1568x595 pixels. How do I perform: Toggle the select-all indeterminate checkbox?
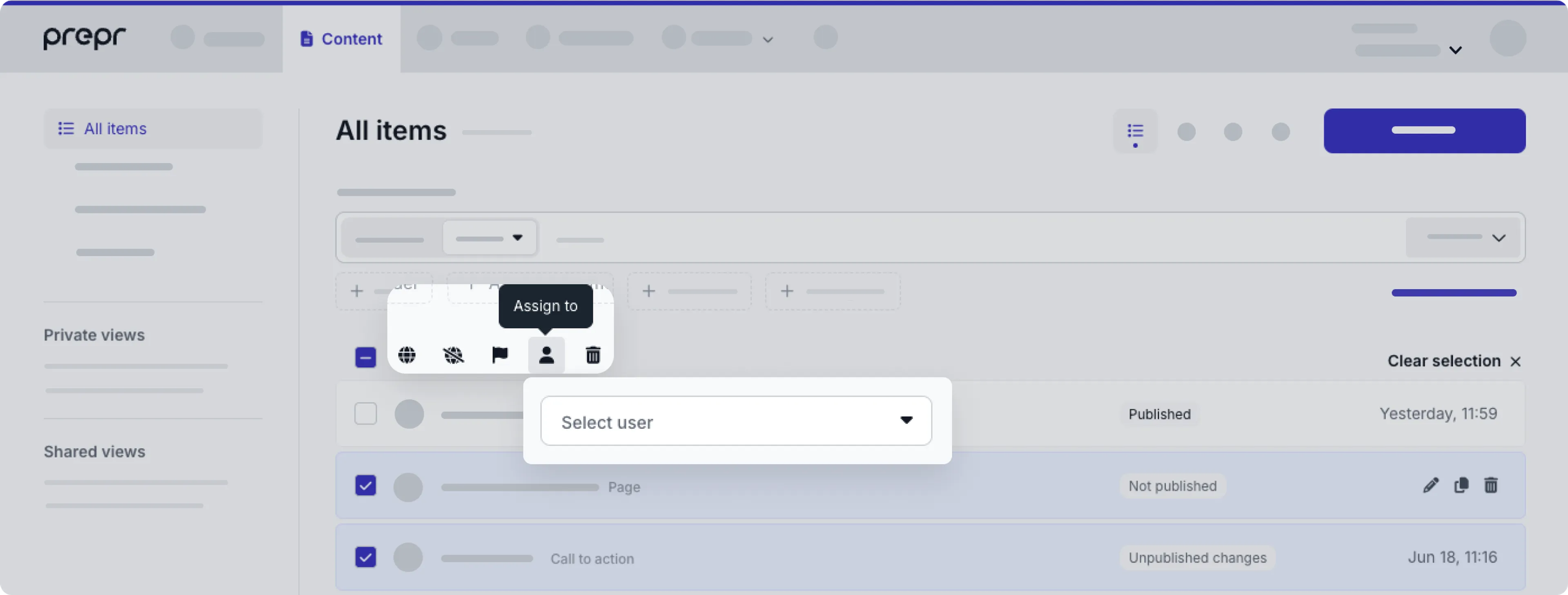coord(365,357)
